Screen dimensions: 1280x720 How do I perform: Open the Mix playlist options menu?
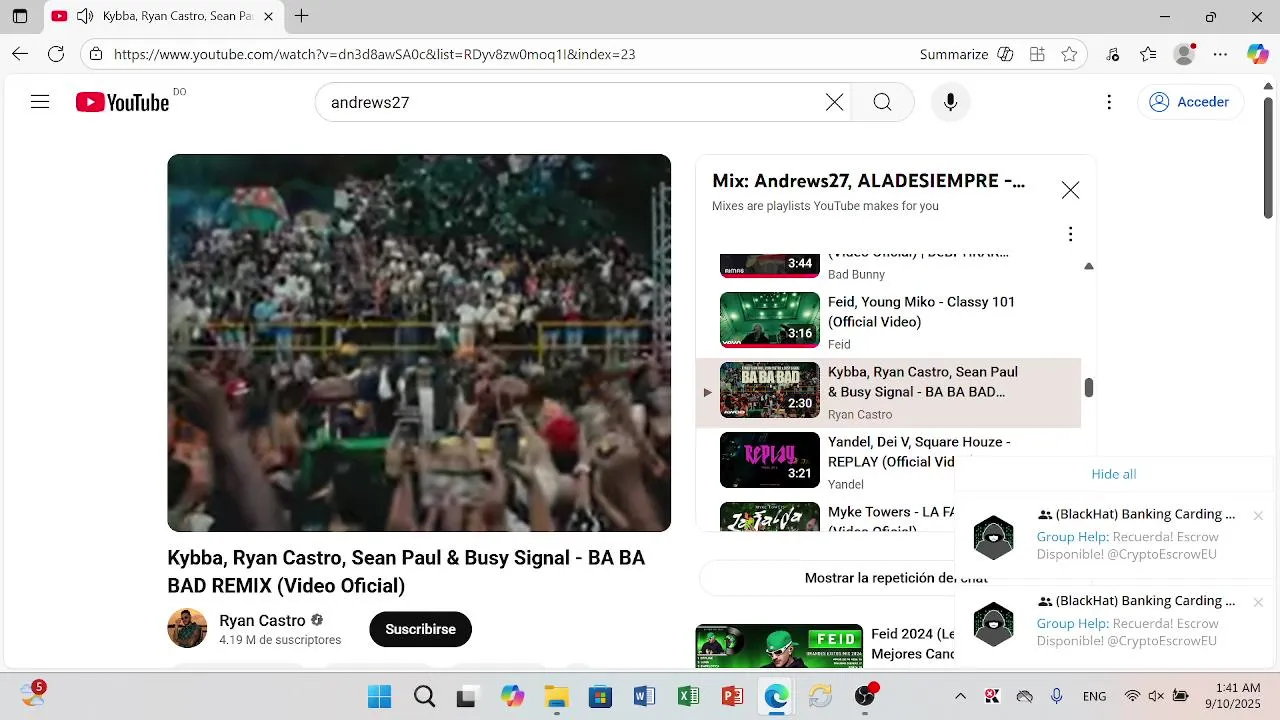pyautogui.click(x=1070, y=234)
